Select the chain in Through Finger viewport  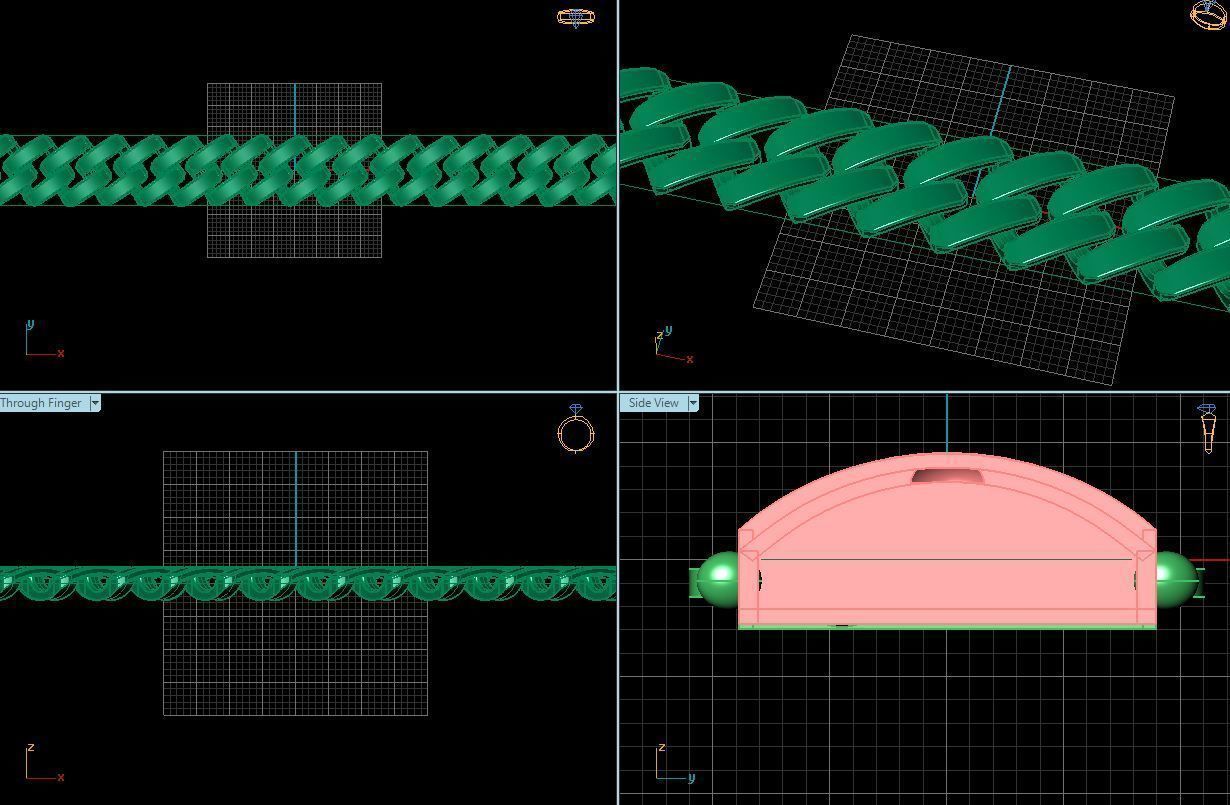coord(308,584)
